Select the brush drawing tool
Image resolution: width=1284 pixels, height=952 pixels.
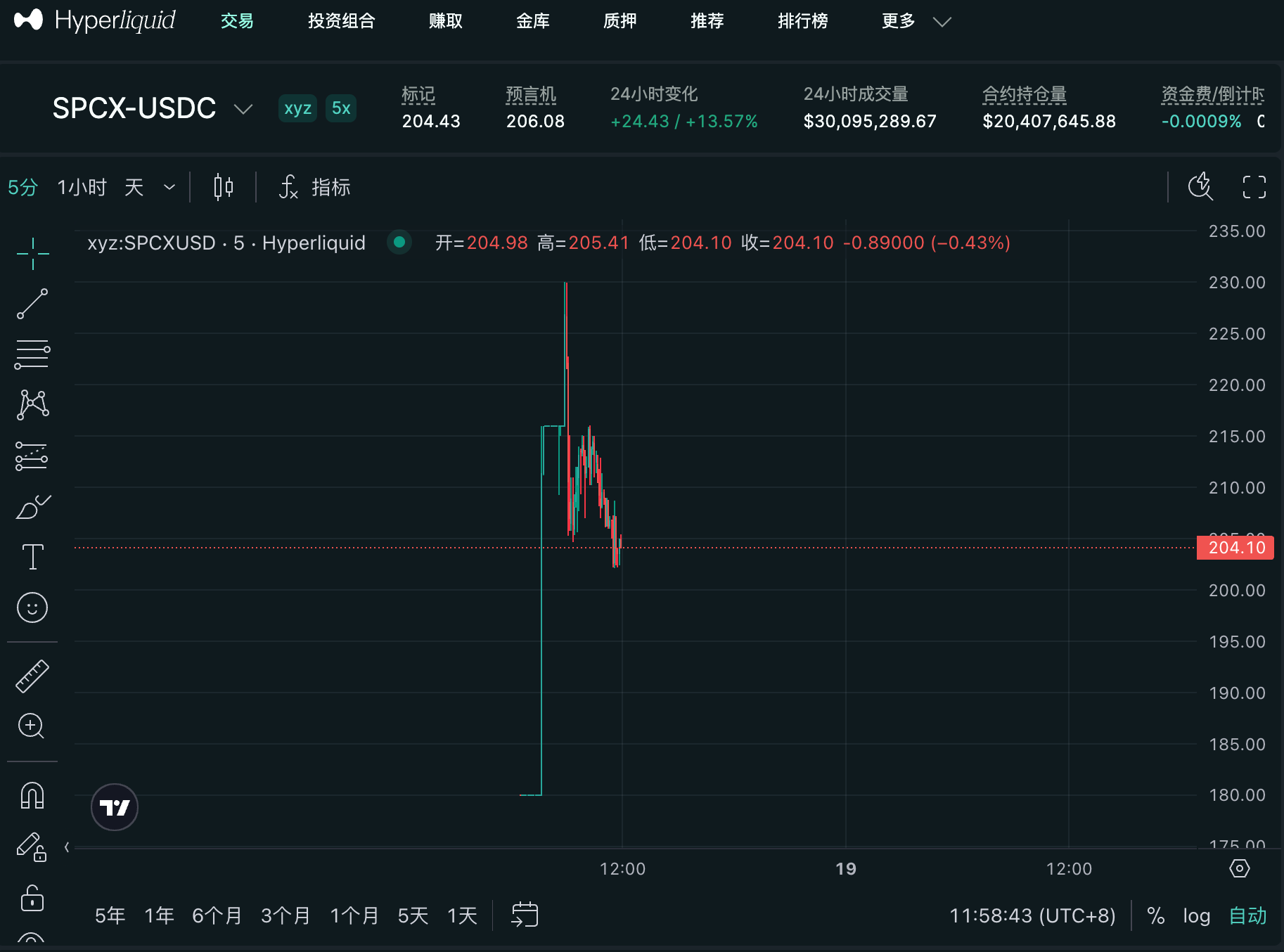coord(32,506)
